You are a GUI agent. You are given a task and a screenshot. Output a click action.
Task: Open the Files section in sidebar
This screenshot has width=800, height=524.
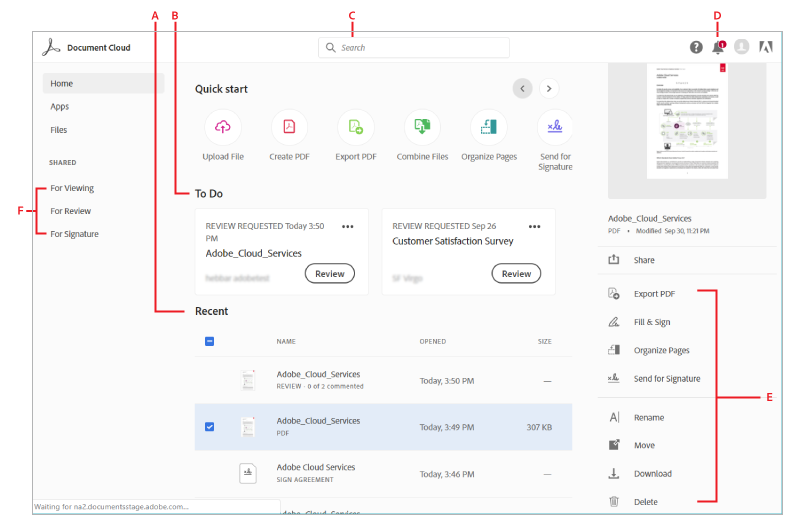coord(59,130)
